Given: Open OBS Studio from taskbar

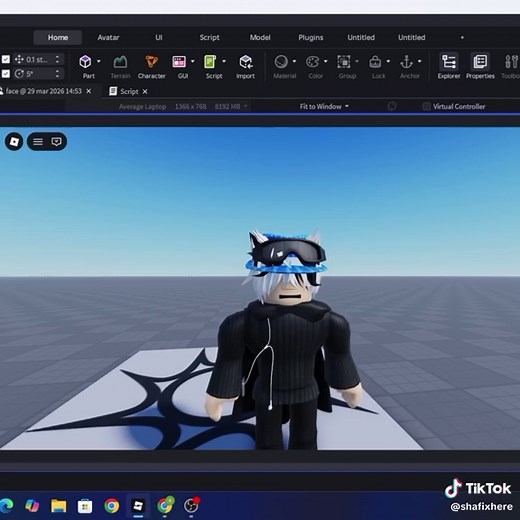Looking at the screenshot, I should coord(191,506).
